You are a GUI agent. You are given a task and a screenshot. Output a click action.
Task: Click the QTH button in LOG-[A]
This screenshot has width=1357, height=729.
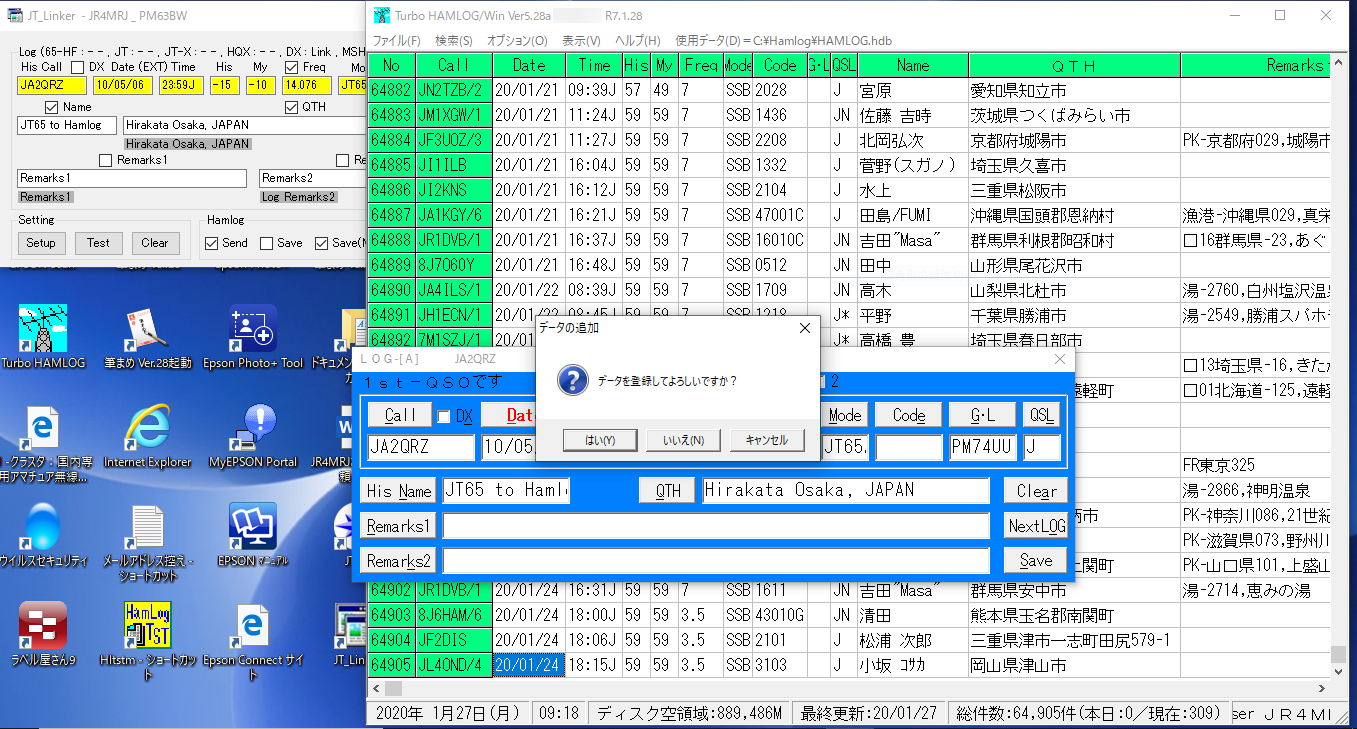(x=668, y=491)
